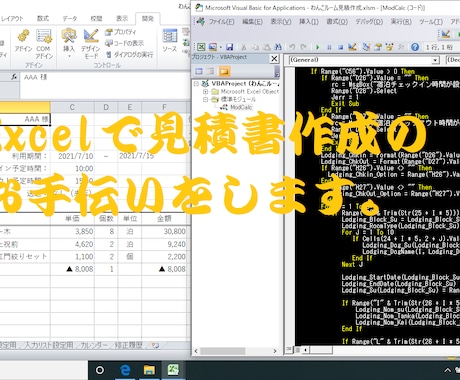Click the Undo icon in VBA toolbar
Viewport: 460px width, 380px height.
(292, 47)
